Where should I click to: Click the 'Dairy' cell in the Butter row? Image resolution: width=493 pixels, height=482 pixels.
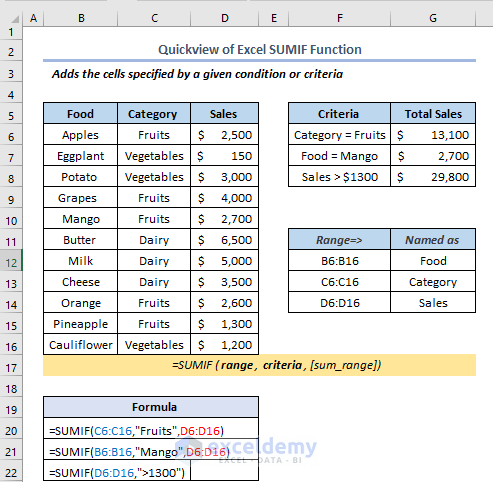coord(154,240)
